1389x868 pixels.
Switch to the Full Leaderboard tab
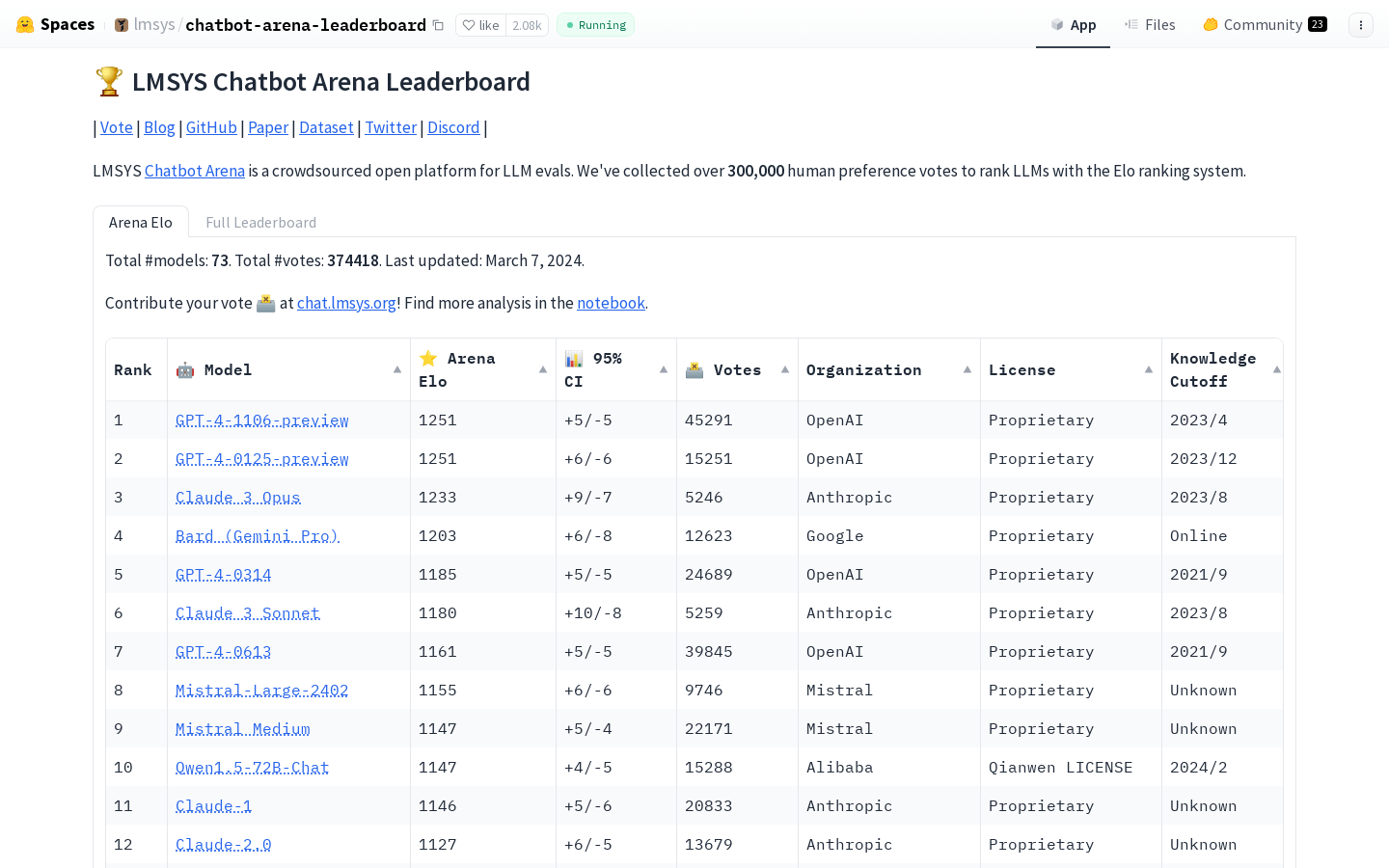(x=260, y=222)
